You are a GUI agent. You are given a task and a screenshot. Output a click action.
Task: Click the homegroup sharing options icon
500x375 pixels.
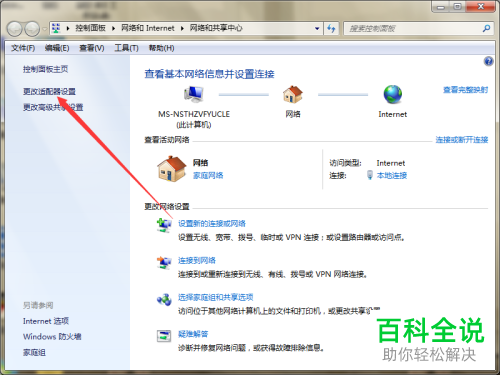tap(164, 299)
